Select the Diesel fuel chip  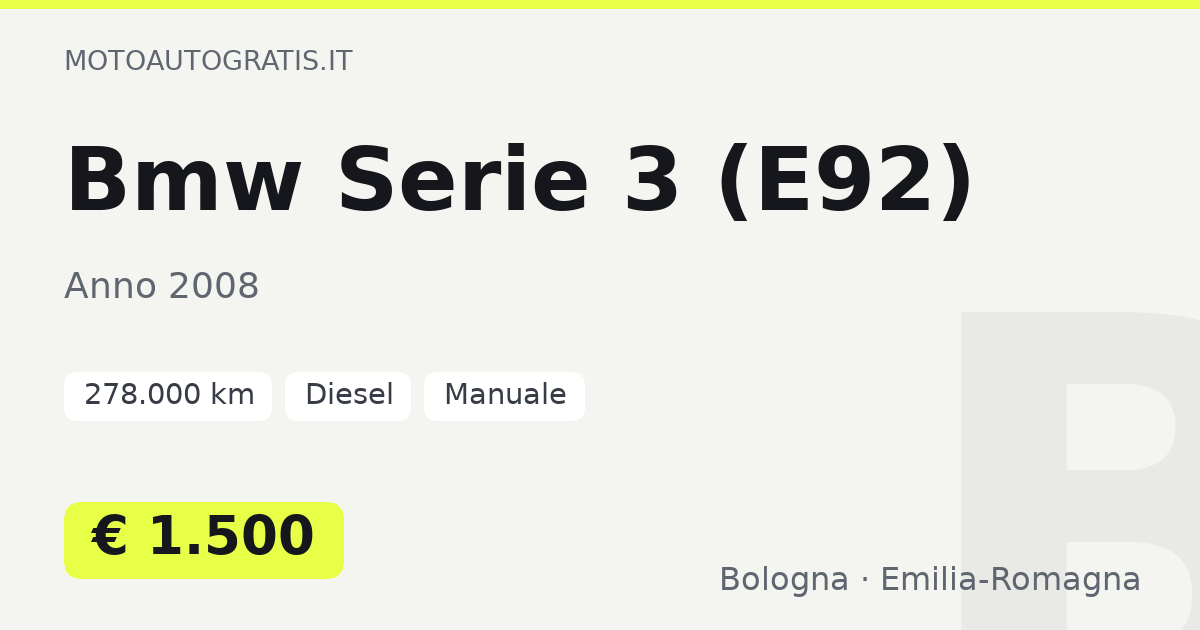pyautogui.click(x=348, y=396)
